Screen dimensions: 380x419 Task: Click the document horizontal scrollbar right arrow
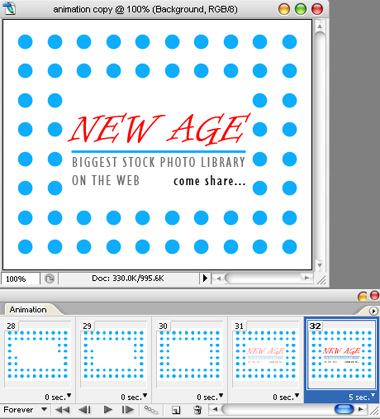click(x=306, y=278)
